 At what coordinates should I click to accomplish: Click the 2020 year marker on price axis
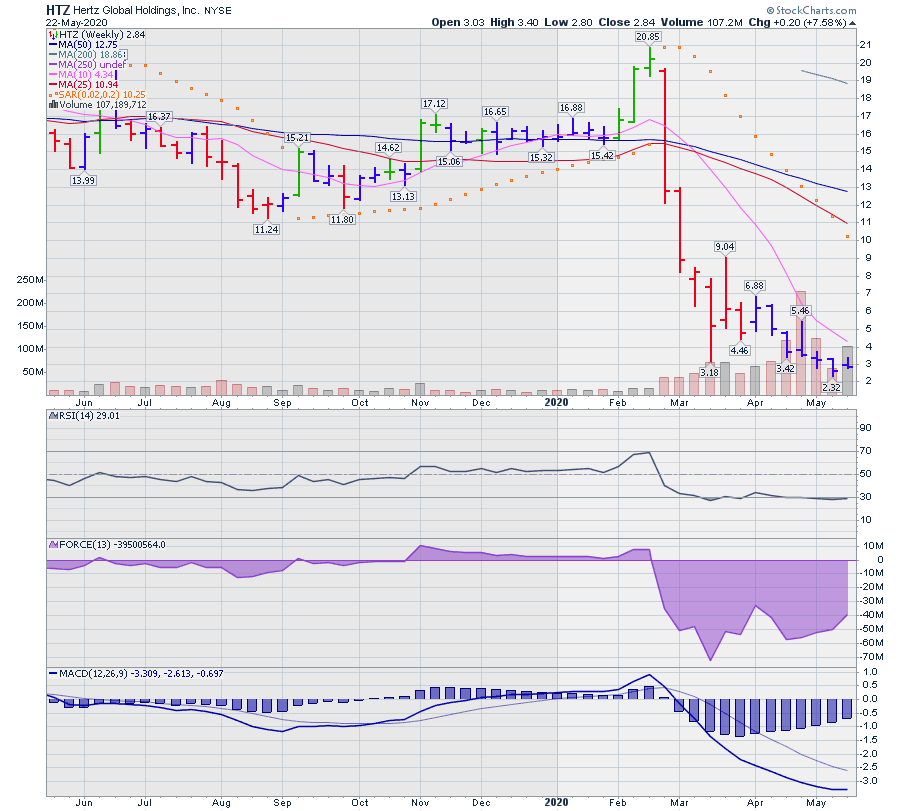tap(557, 403)
